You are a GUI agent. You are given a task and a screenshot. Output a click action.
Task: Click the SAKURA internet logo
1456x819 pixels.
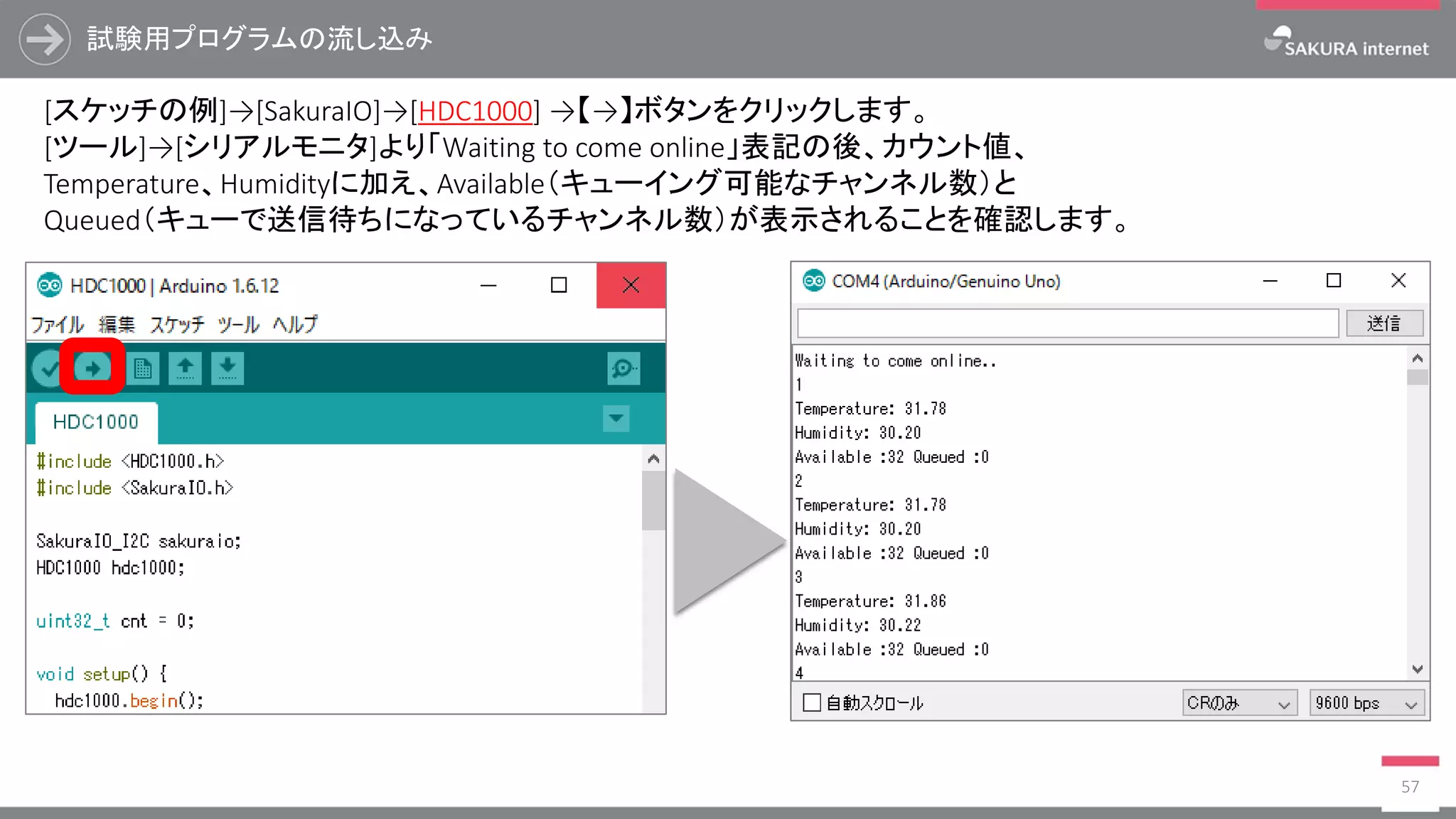[x=1345, y=41]
